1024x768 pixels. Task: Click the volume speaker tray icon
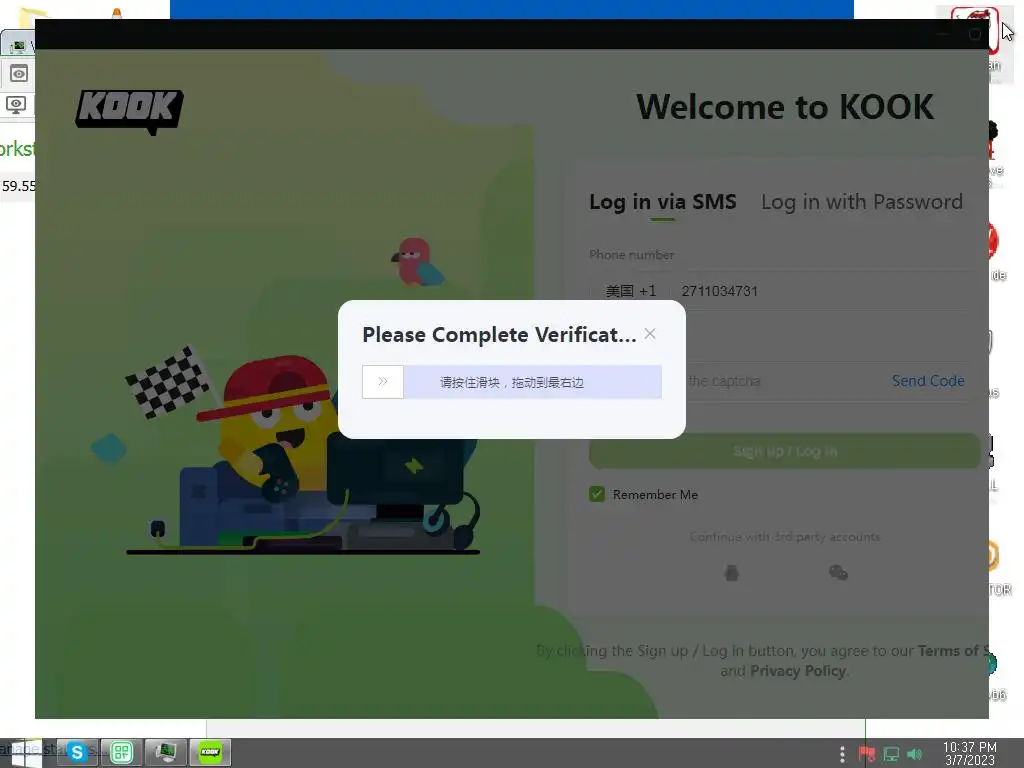pyautogui.click(x=915, y=754)
